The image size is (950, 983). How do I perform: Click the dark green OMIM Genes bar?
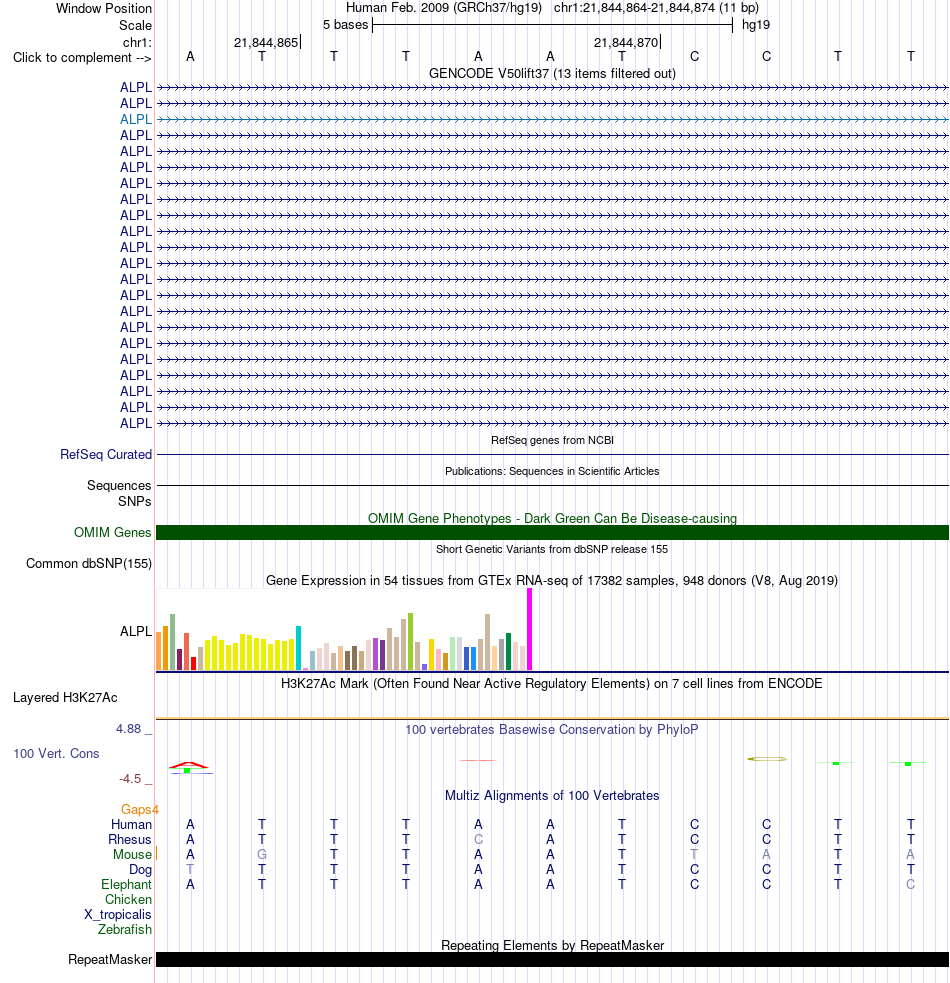point(552,532)
